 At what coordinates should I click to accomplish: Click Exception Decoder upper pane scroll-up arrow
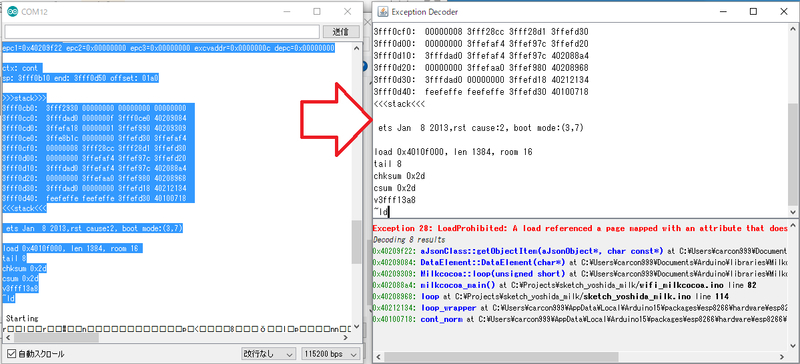(792, 29)
